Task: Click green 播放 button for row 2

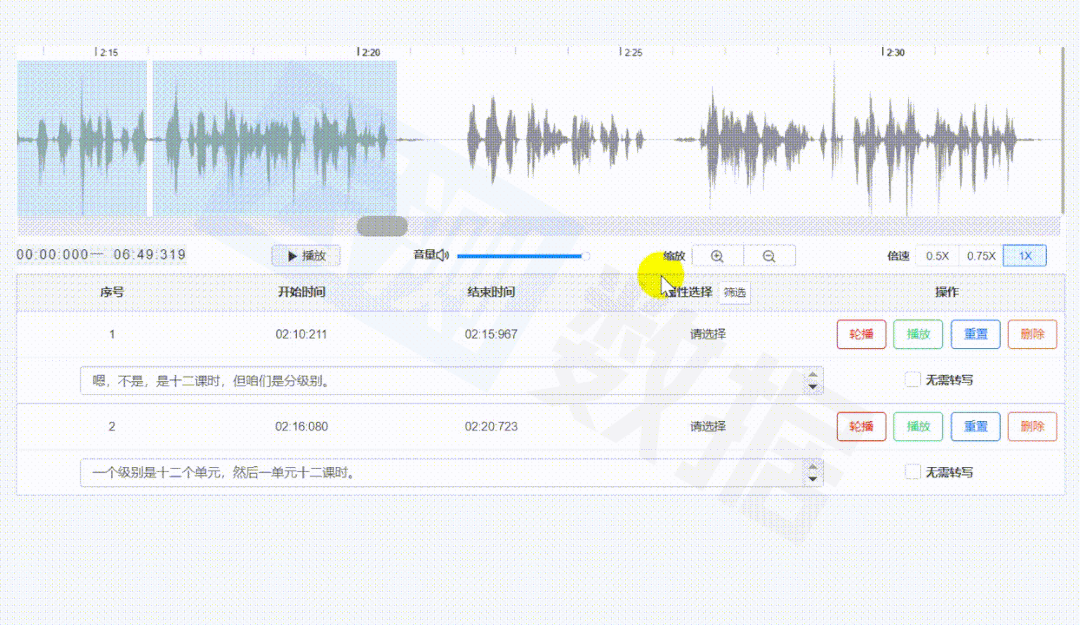Action: coord(918,427)
